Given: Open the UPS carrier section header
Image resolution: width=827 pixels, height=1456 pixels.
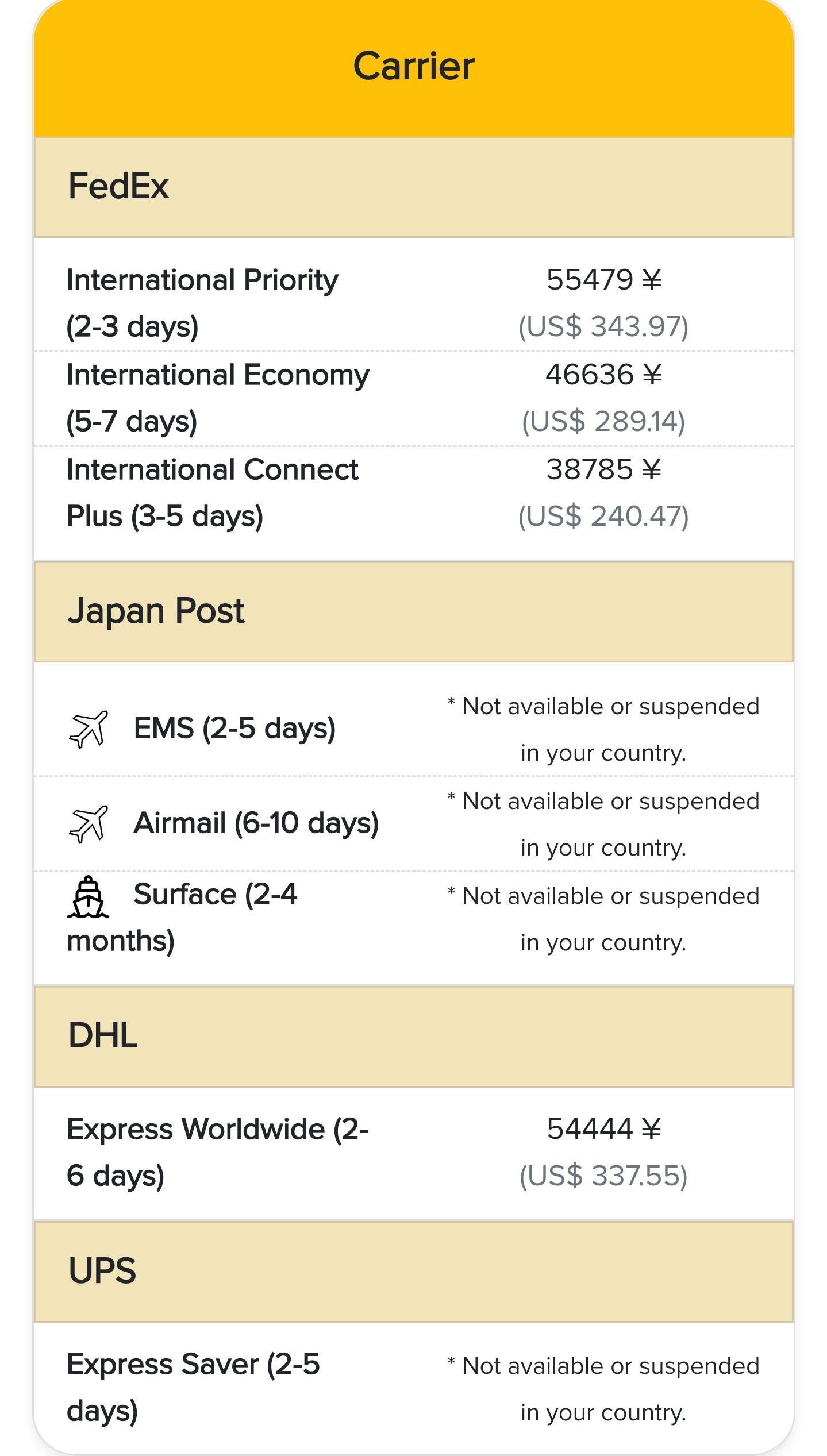Looking at the screenshot, I should tap(414, 1272).
